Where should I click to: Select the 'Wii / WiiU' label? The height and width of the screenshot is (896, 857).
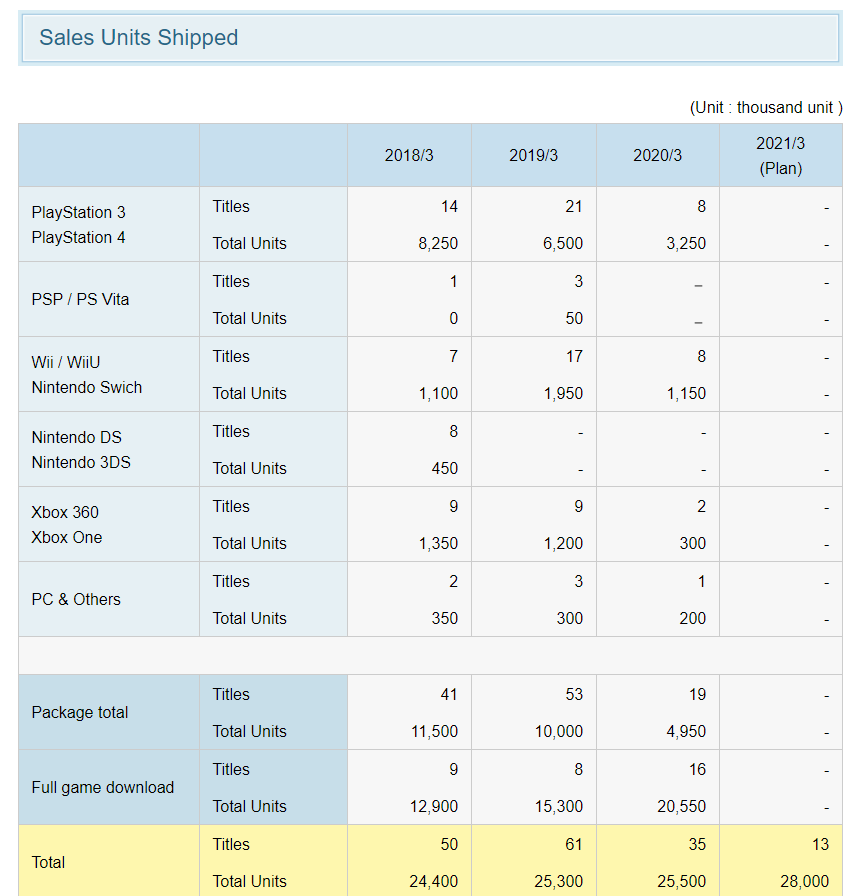(66, 362)
